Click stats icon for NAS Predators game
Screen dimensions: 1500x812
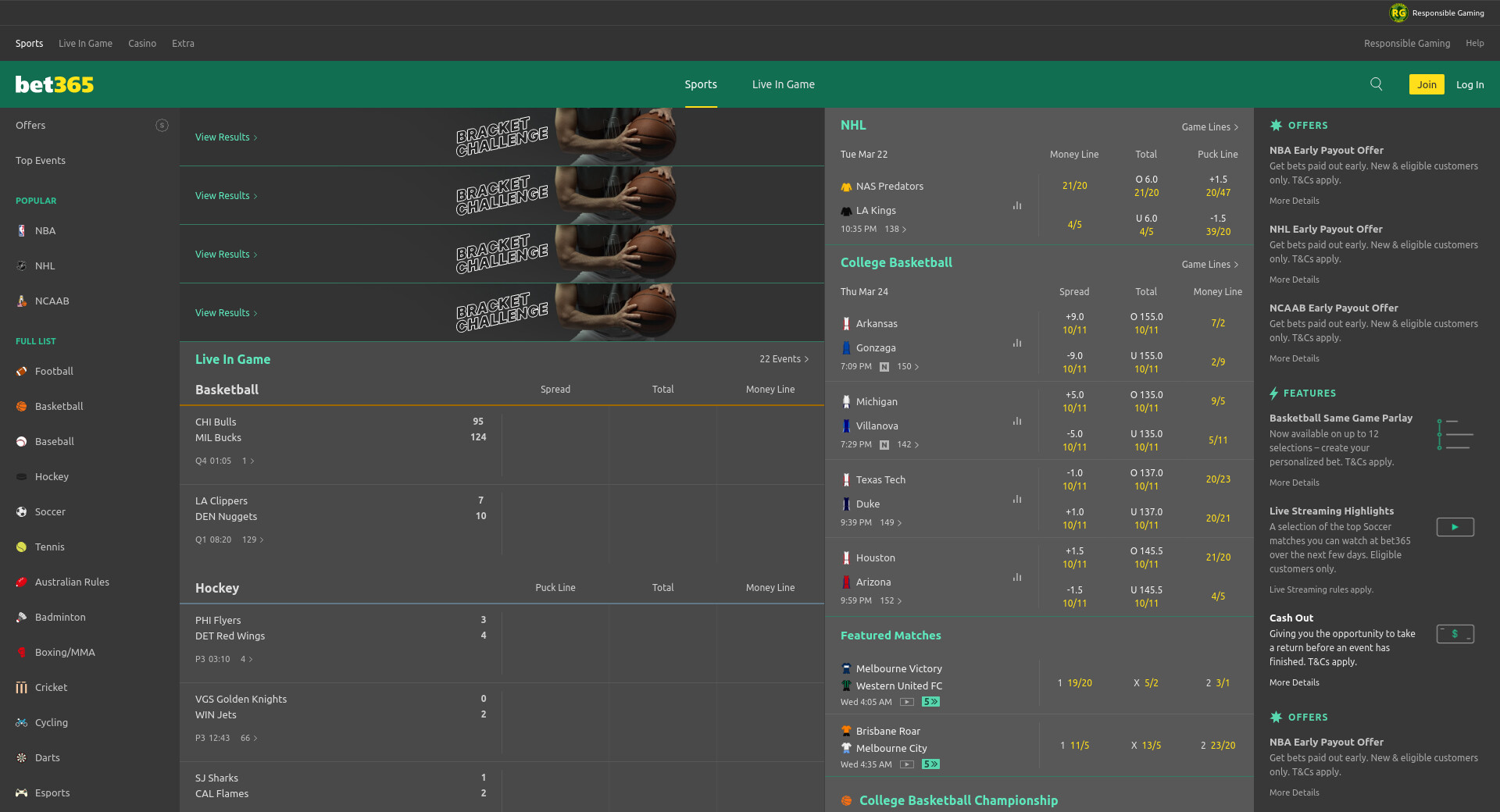(1017, 205)
